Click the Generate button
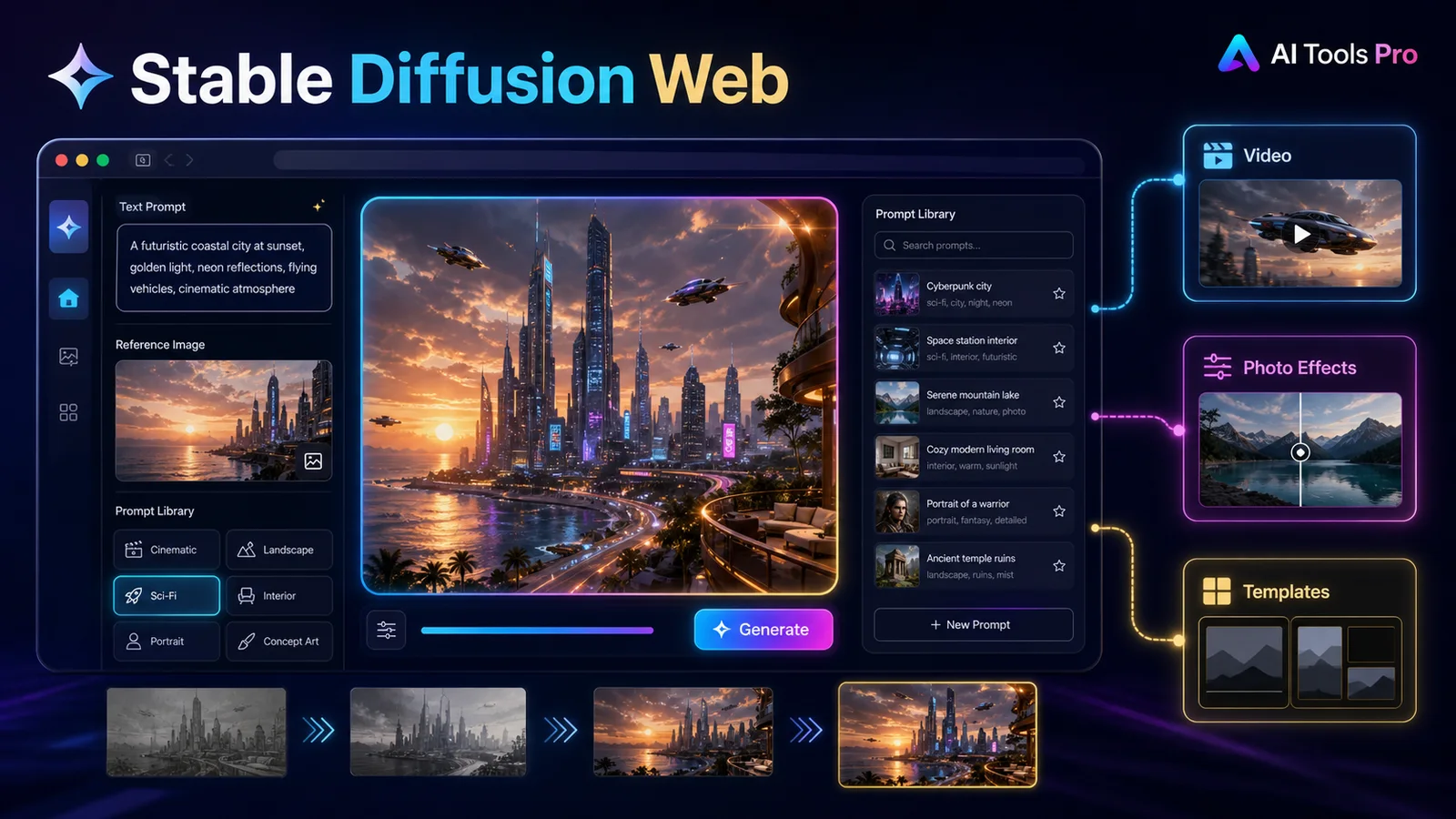Image resolution: width=1456 pixels, height=819 pixels. click(763, 630)
